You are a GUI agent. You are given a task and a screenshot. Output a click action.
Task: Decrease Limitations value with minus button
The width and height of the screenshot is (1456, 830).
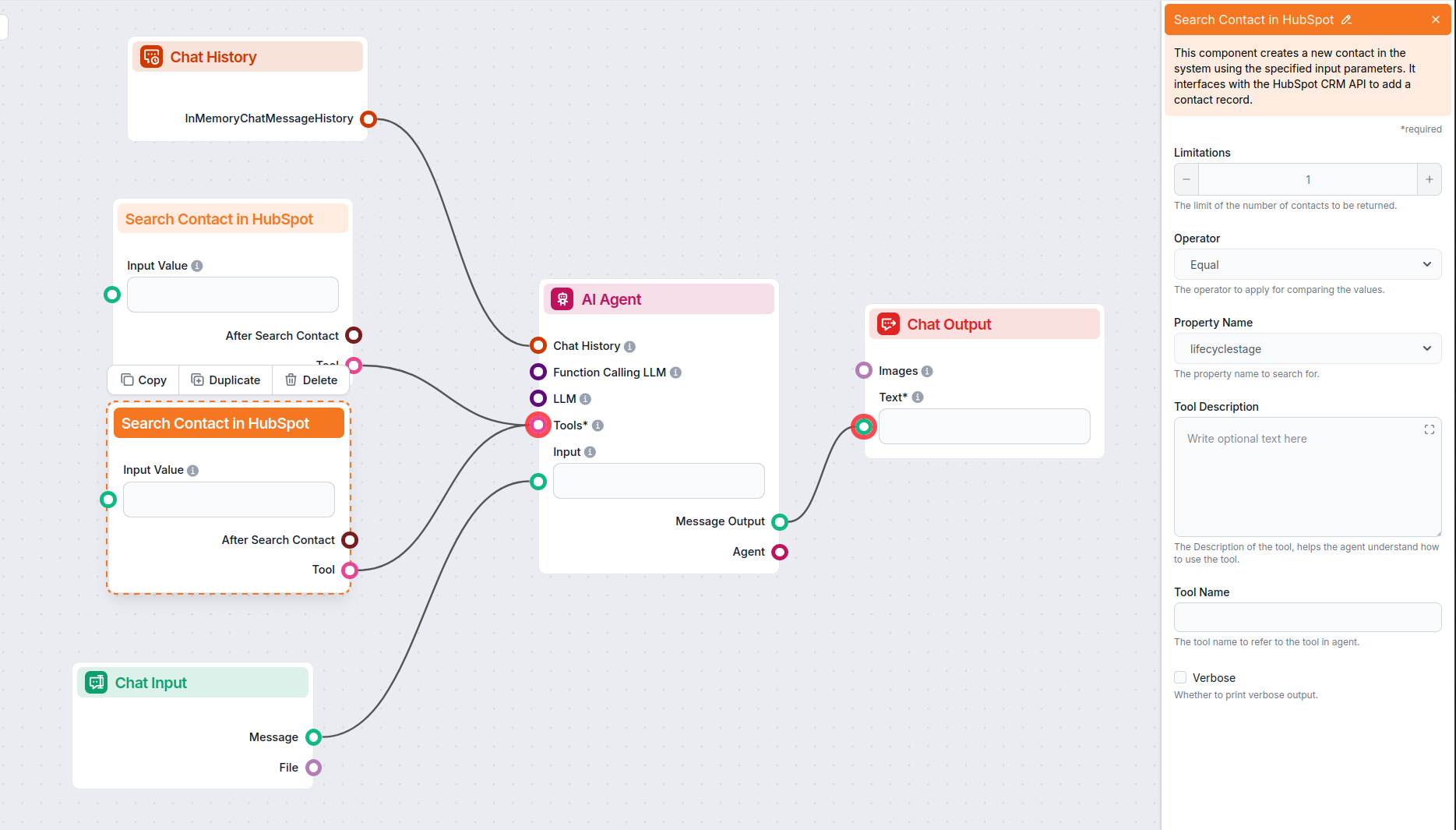[x=1186, y=179]
